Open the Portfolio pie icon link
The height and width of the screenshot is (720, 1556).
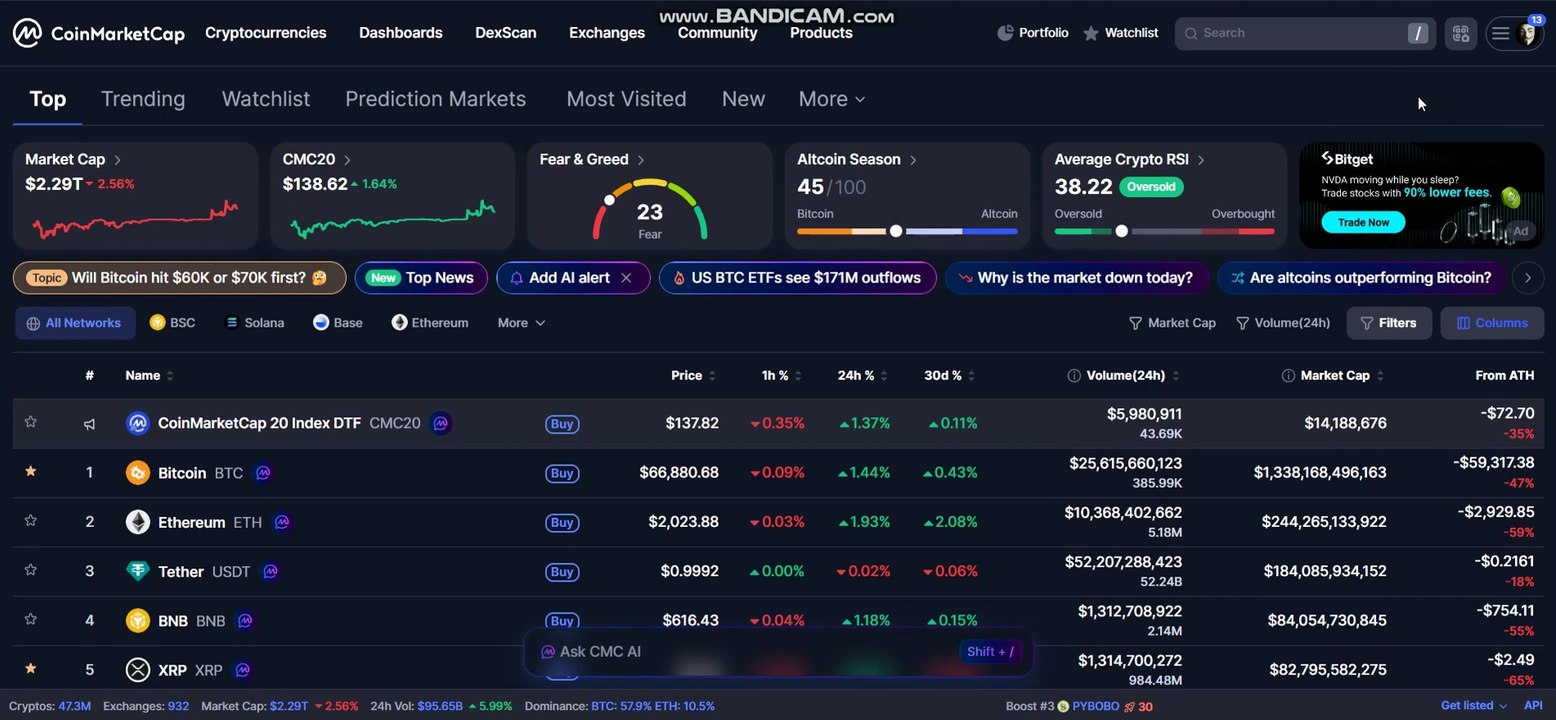(1033, 33)
